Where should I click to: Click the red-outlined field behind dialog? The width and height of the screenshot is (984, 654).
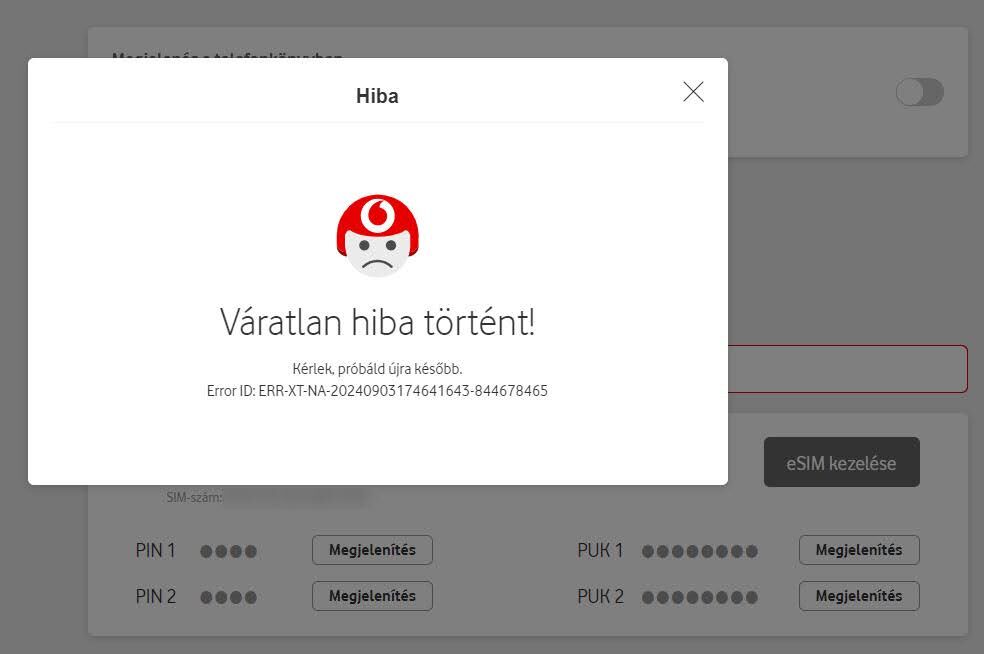[847, 369]
